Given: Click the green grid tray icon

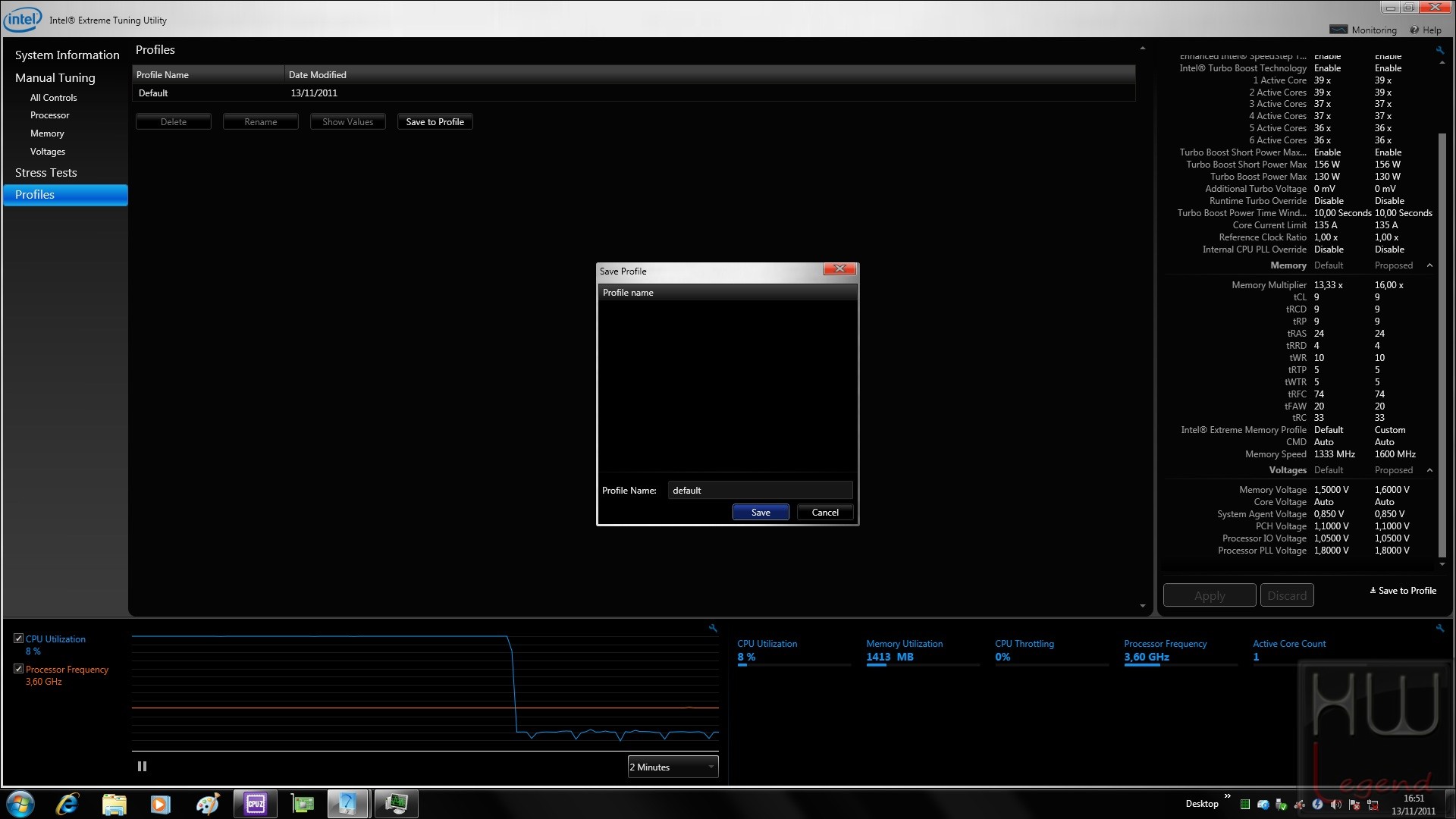Looking at the screenshot, I should tap(1245, 805).
